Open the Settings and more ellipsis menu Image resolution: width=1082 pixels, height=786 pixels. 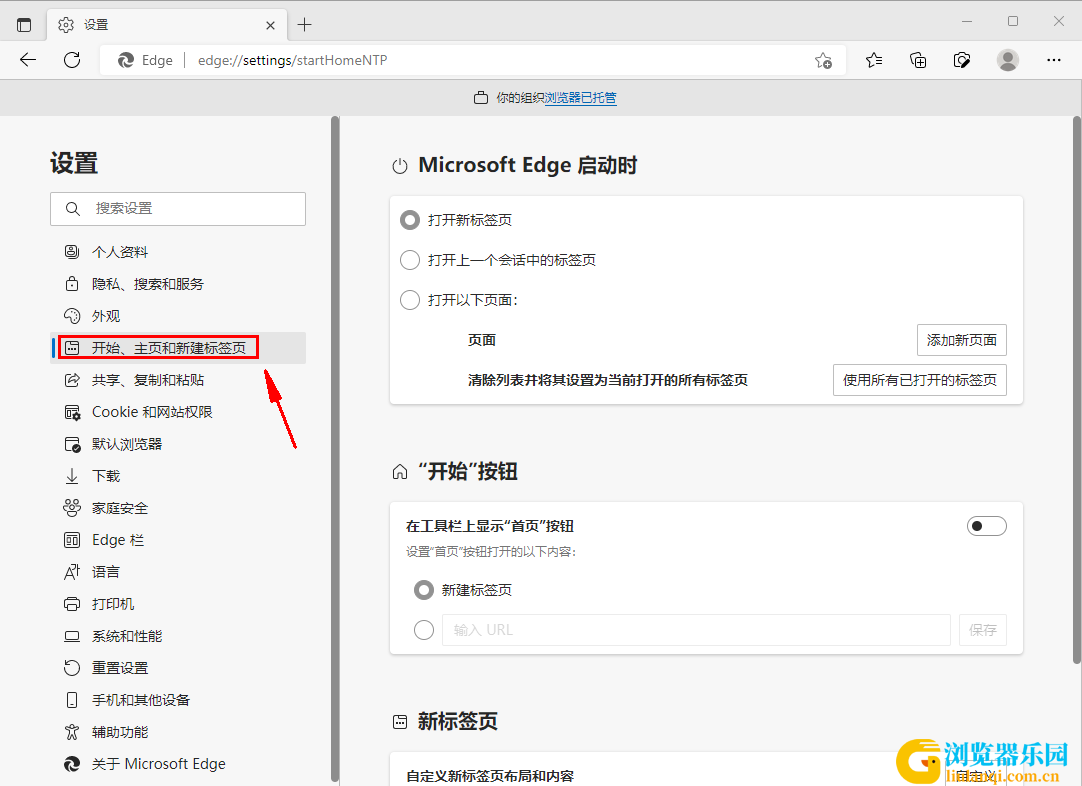click(x=1054, y=61)
